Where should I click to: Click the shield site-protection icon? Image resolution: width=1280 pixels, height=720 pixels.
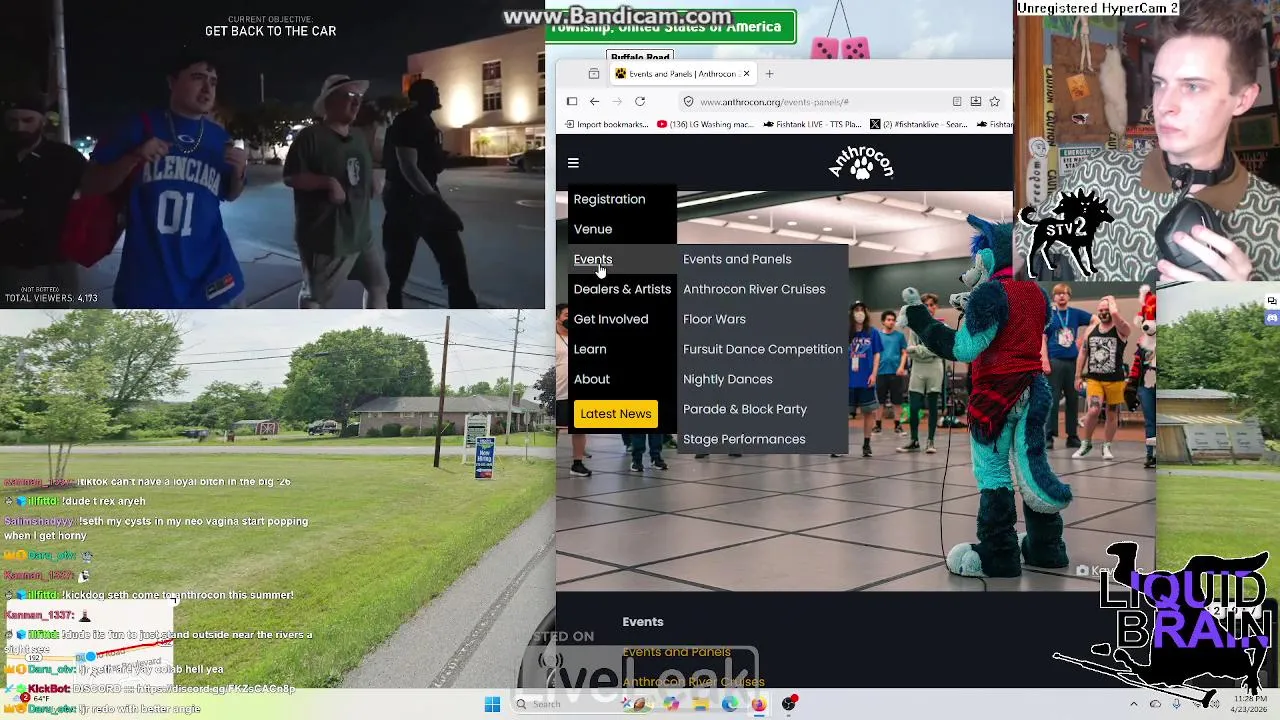688,101
